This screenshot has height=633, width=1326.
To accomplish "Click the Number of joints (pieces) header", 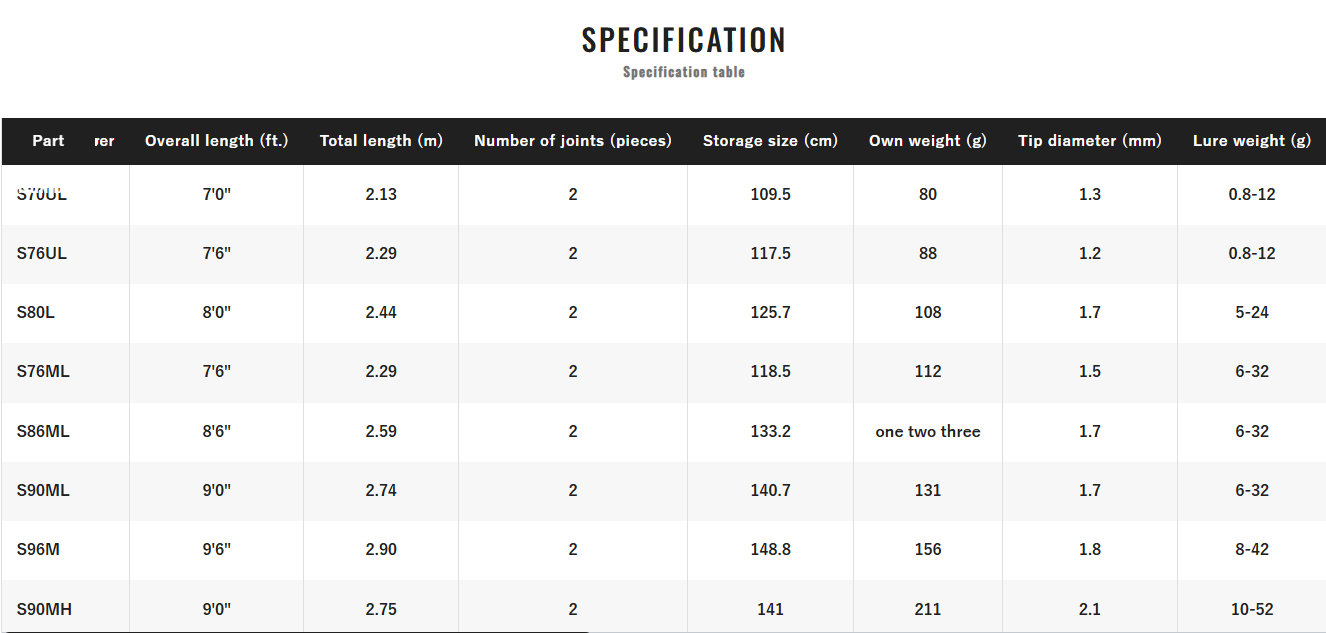I will point(573,141).
